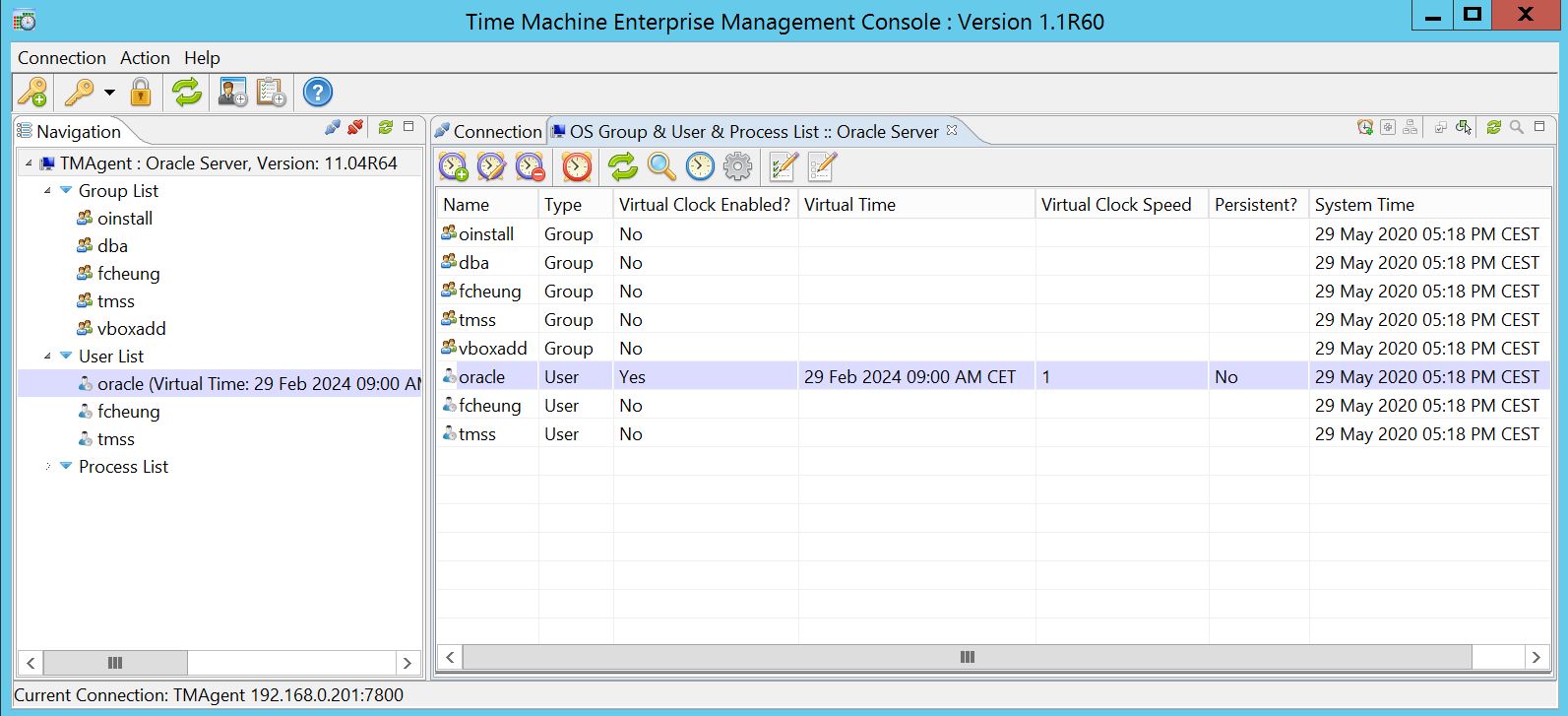Click the checked checklist pencil icon
The image size is (1568, 716).
click(x=783, y=167)
